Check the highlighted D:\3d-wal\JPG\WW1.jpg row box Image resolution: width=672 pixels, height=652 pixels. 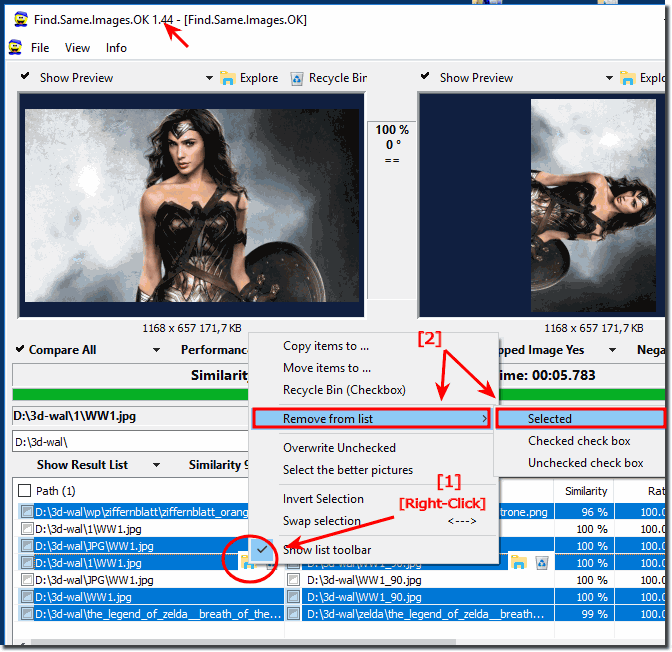[27, 545]
